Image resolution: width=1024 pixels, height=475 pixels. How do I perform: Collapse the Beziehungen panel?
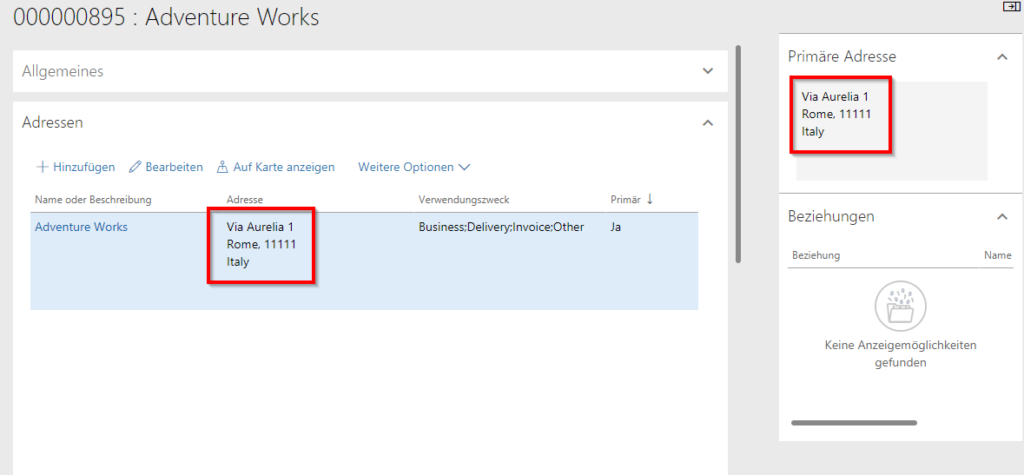1002,217
